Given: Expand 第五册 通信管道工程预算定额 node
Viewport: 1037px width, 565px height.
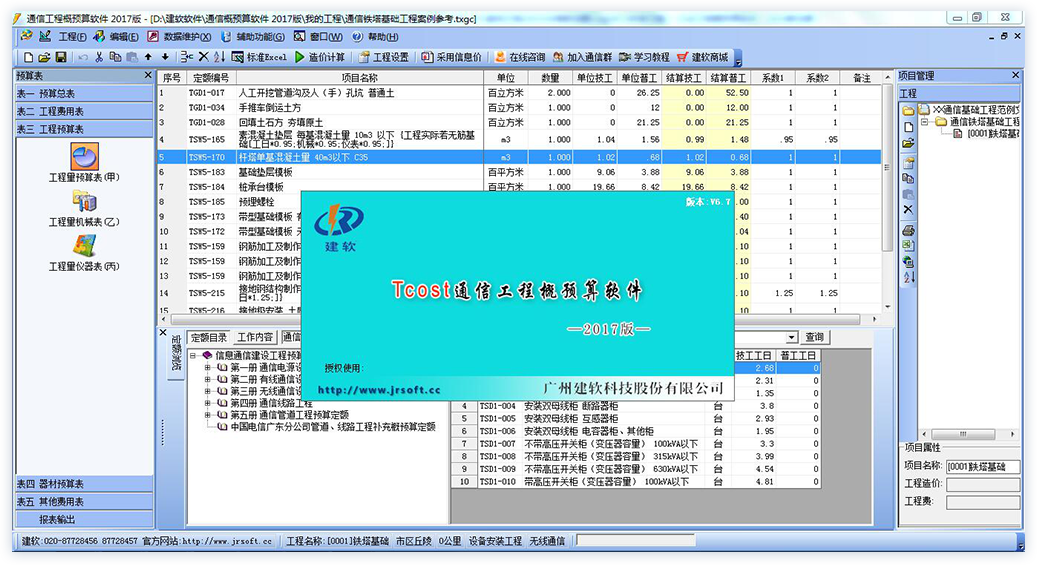Looking at the screenshot, I should tap(207, 415).
